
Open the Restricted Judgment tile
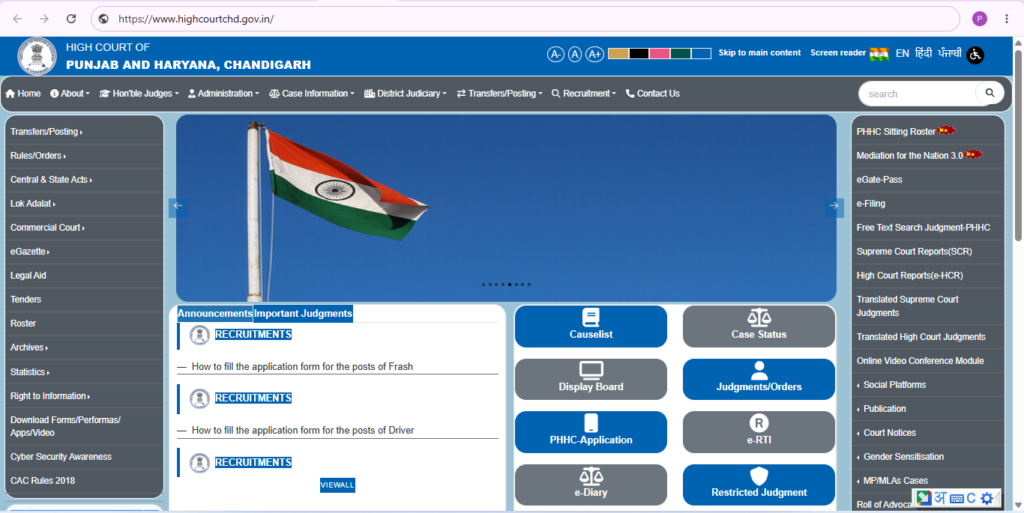click(x=759, y=485)
